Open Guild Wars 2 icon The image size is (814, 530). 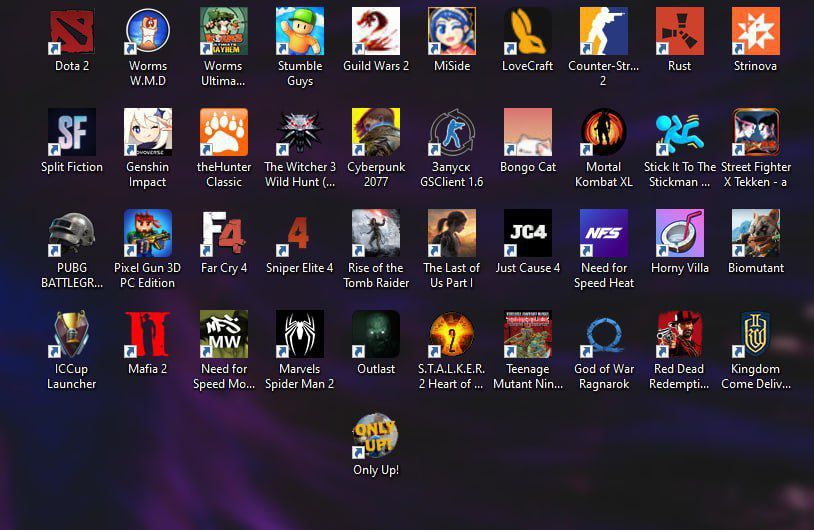coord(376,31)
